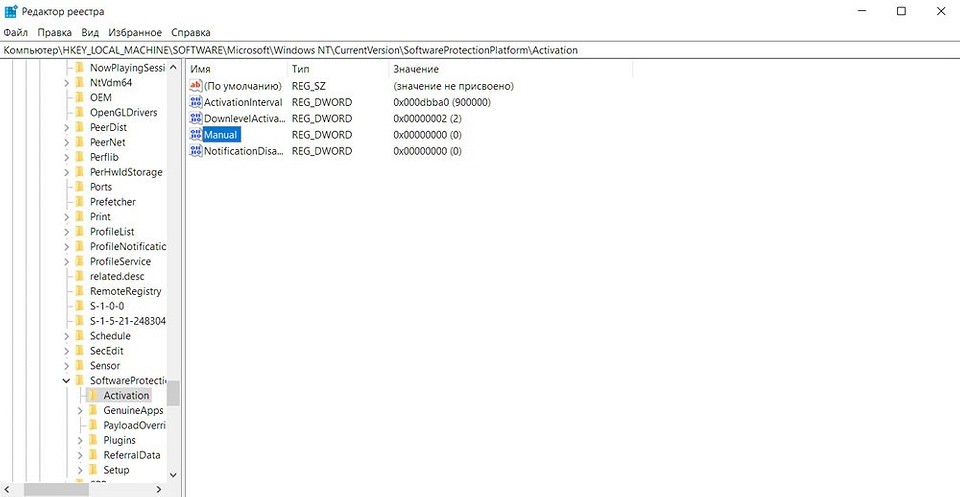Collapse the SoftwareProtectionPlatform key
Image resolution: width=960 pixels, height=497 pixels.
(x=66, y=381)
